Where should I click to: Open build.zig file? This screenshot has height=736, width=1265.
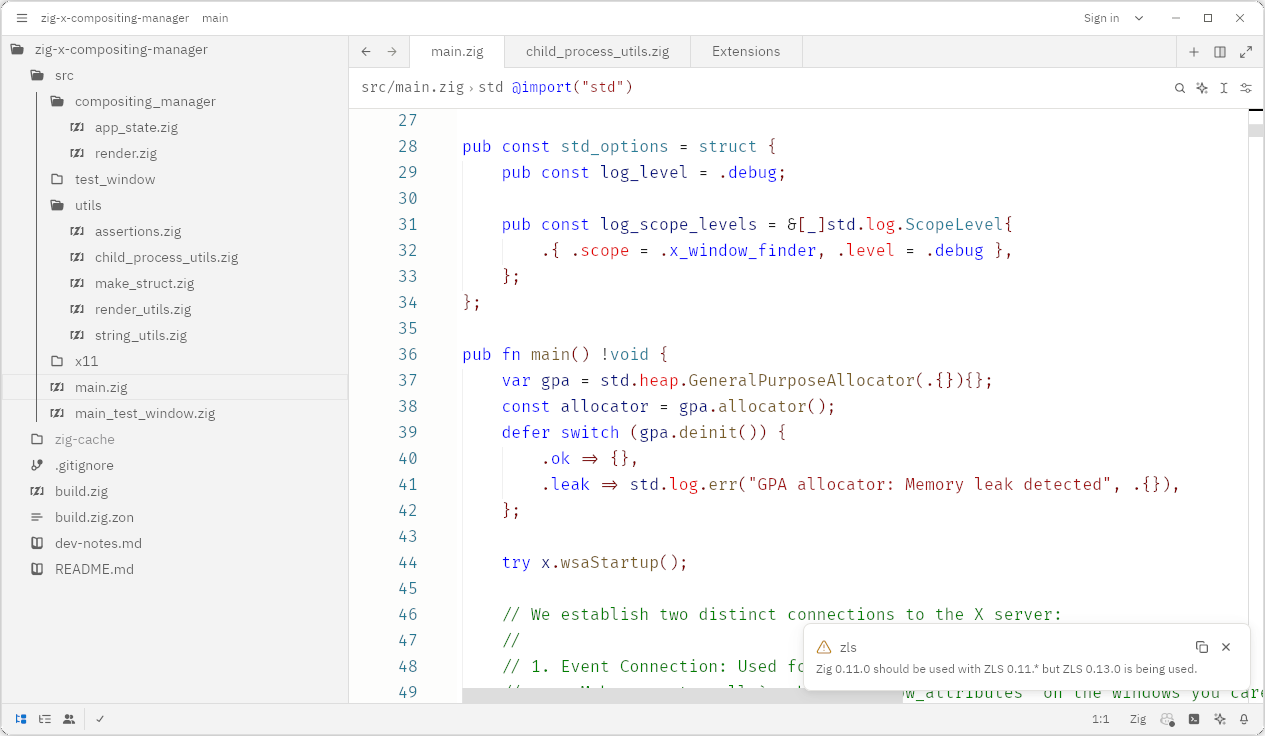[174, 491]
